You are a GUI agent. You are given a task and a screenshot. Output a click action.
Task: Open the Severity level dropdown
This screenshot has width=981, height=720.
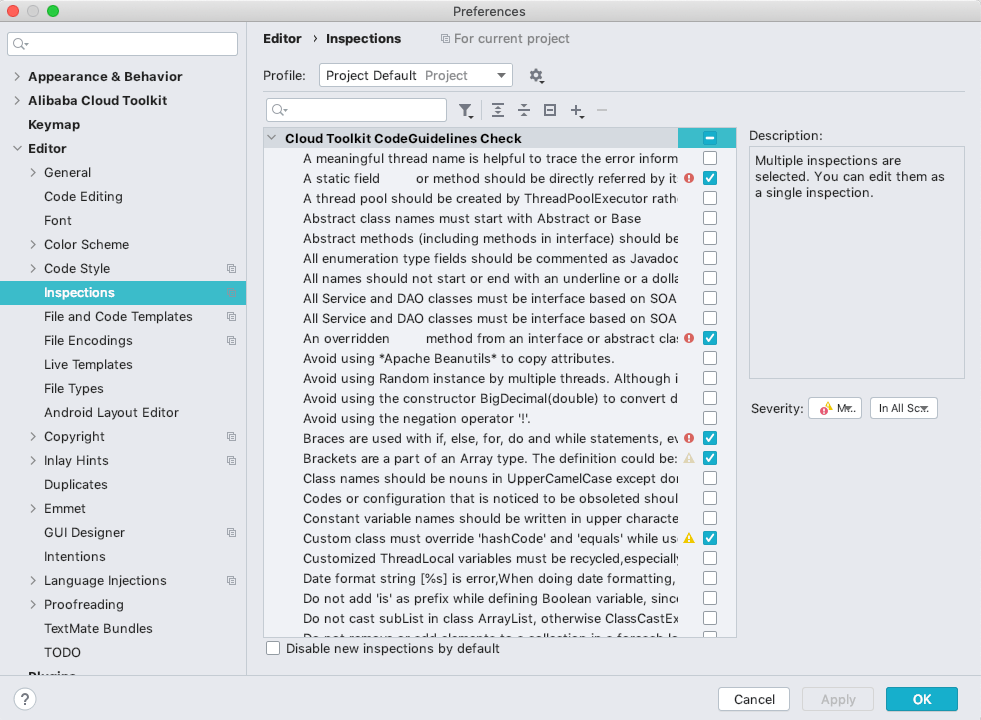[x=835, y=408]
